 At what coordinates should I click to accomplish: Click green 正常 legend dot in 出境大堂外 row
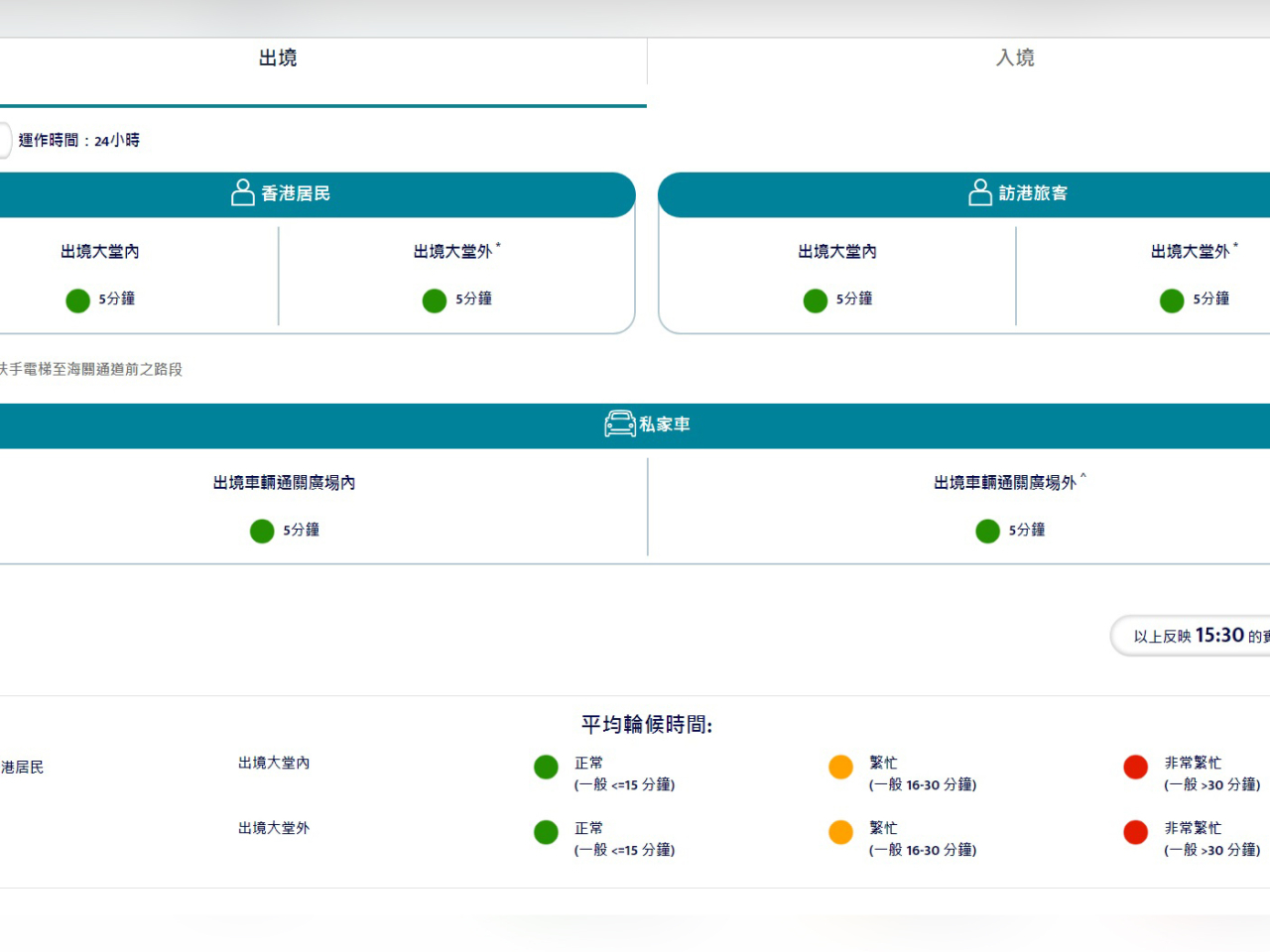(x=546, y=832)
